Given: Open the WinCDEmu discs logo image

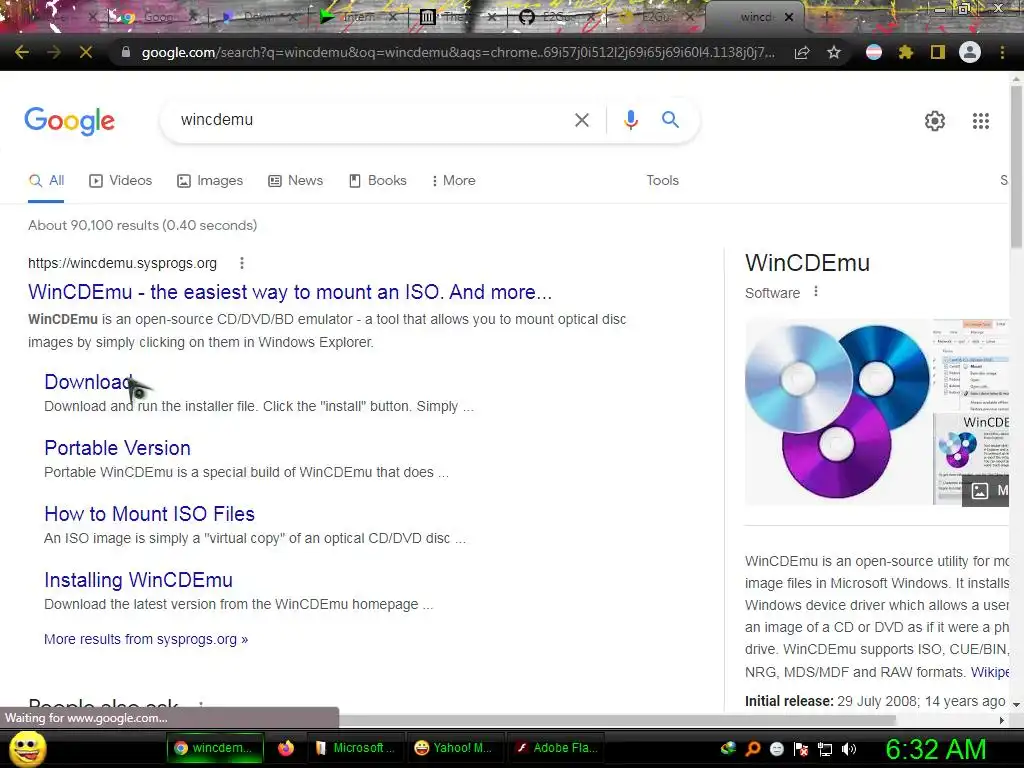Looking at the screenshot, I should click(838, 412).
